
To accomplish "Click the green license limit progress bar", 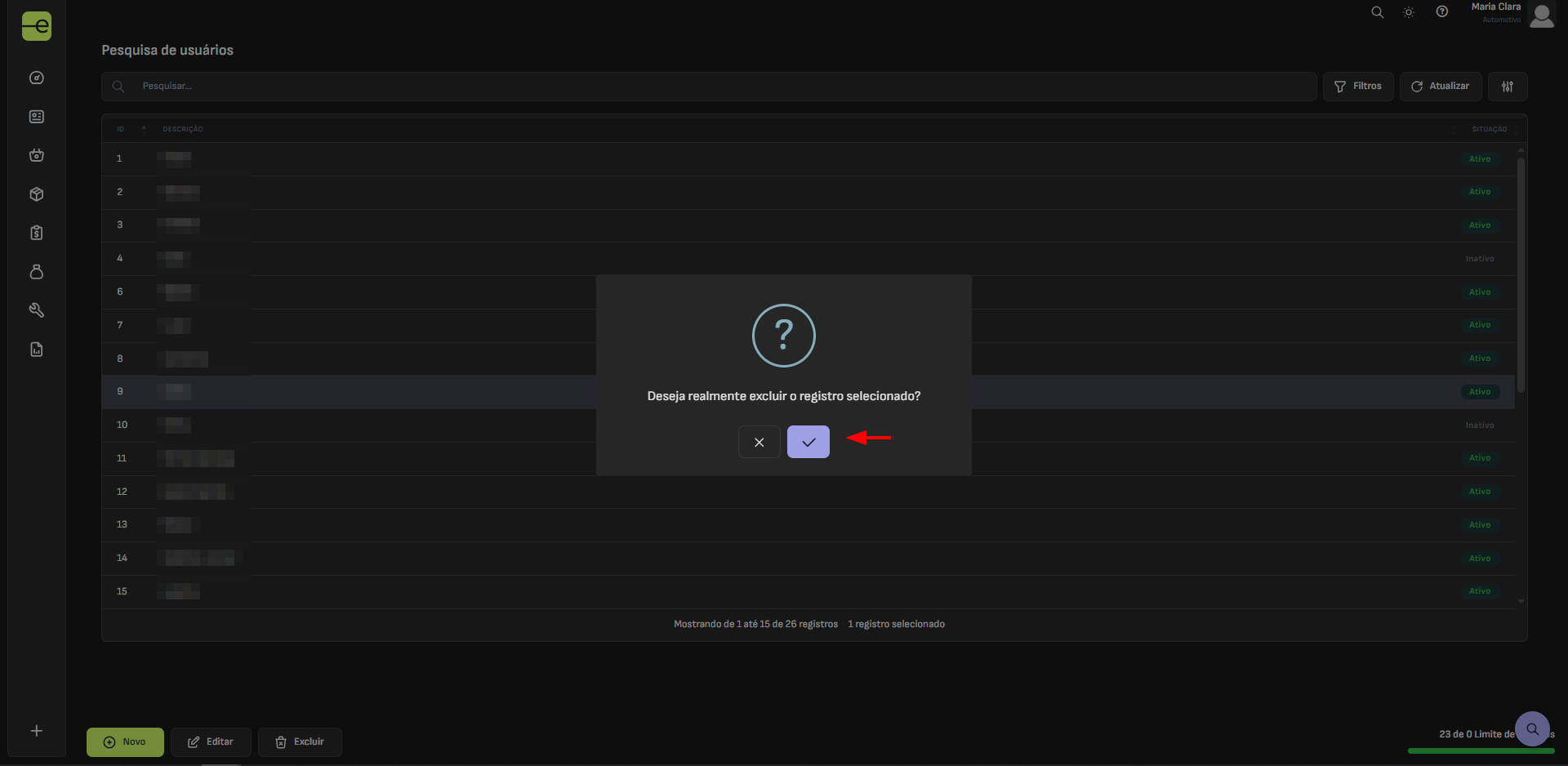I will (x=1481, y=750).
